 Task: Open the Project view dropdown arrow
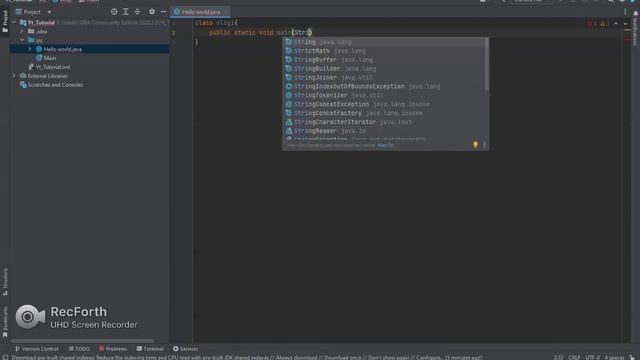[49, 12]
